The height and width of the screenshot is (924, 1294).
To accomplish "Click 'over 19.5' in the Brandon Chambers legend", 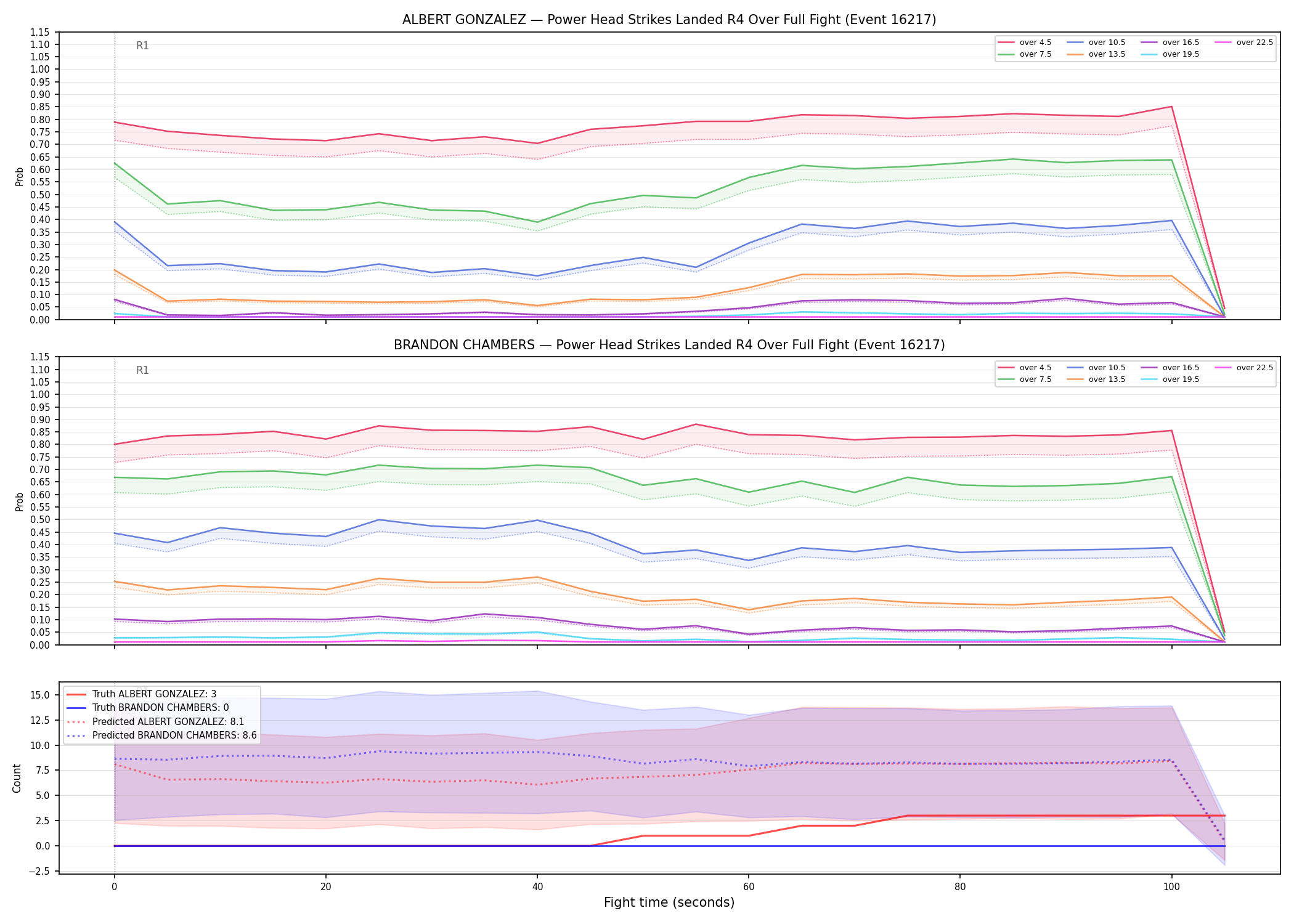I will click(1181, 379).
